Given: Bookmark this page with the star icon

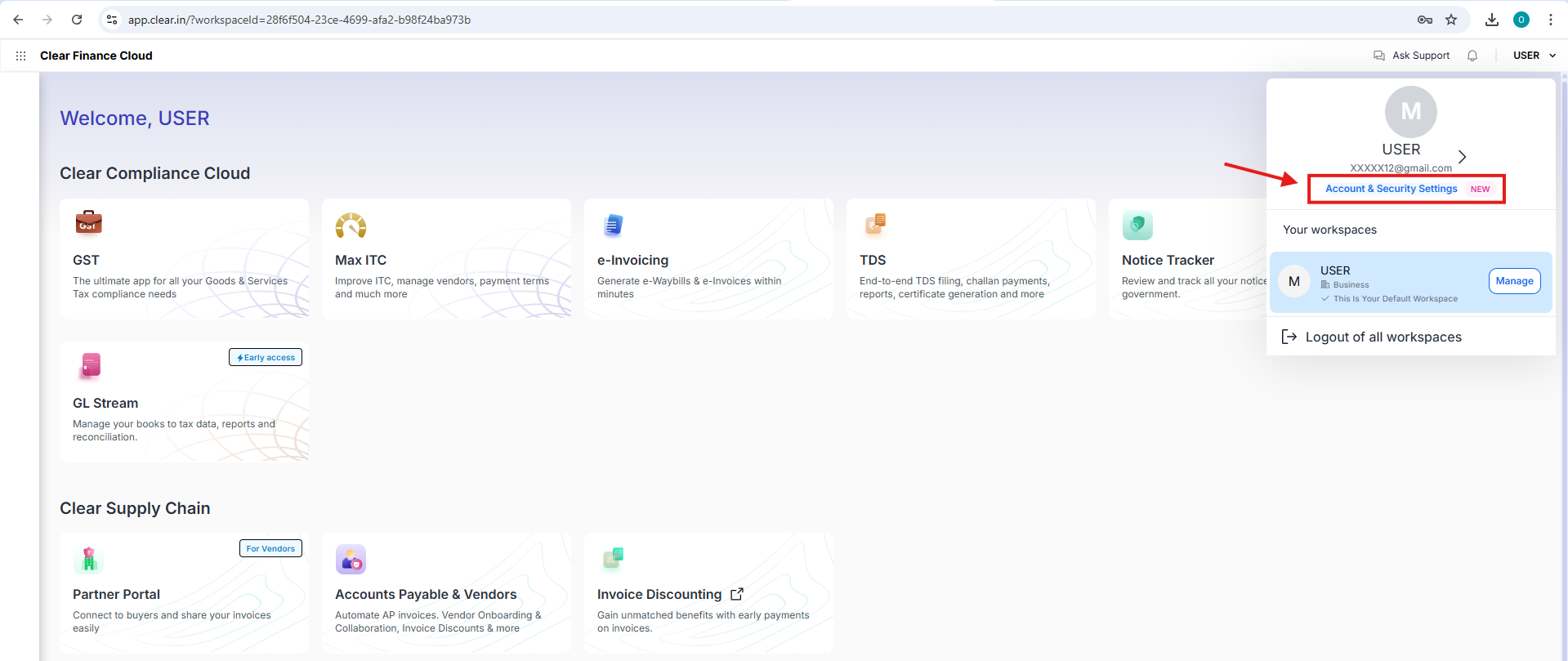Looking at the screenshot, I should (x=1451, y=20).
